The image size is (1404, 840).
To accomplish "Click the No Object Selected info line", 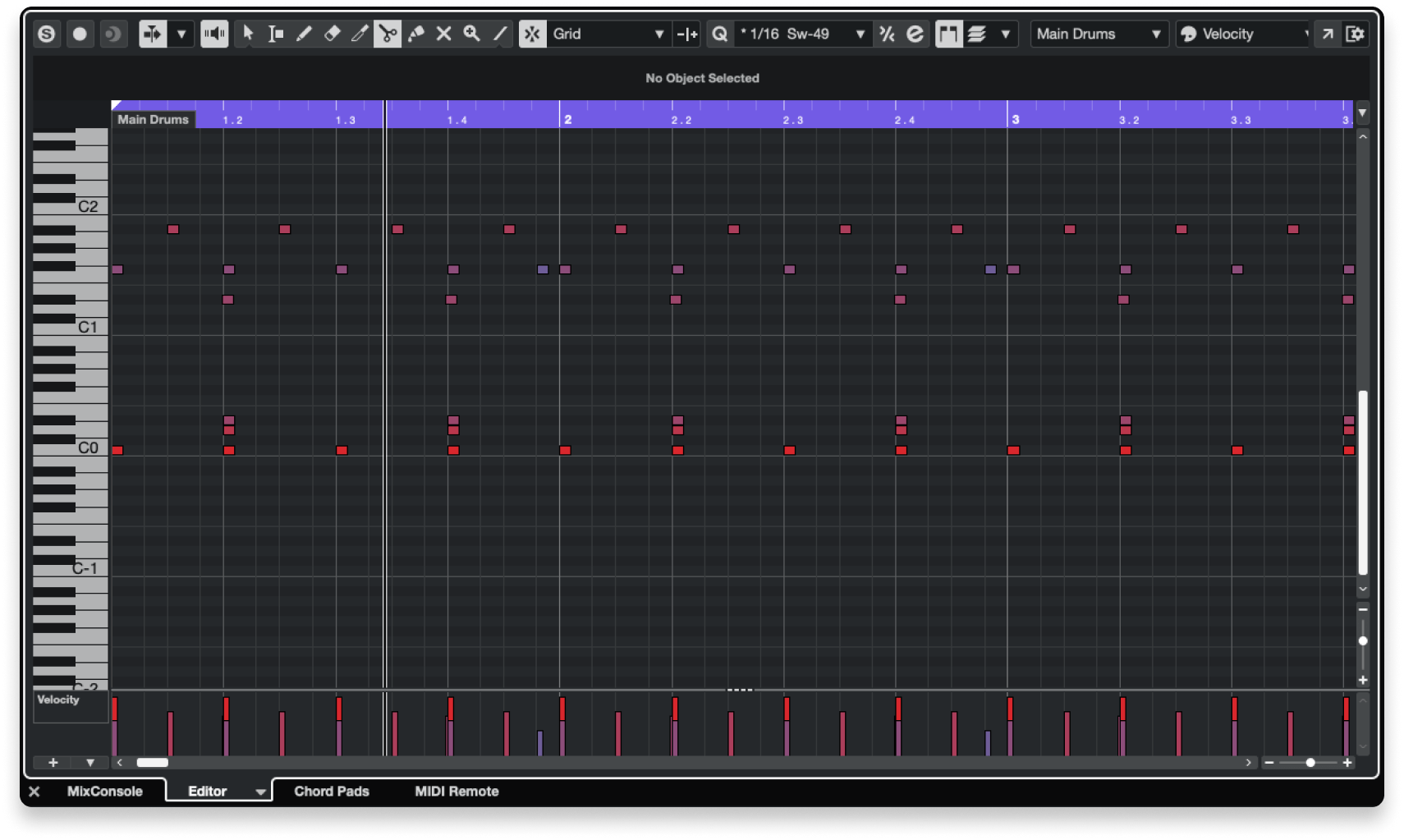I will coord(702,78).
